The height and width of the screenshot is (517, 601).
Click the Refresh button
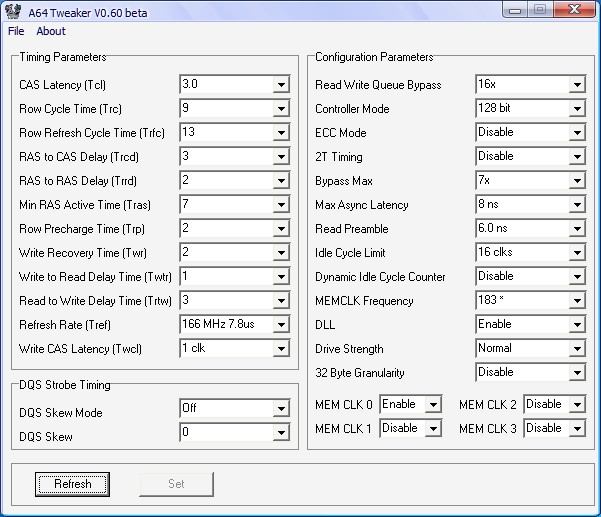(72, 484)
